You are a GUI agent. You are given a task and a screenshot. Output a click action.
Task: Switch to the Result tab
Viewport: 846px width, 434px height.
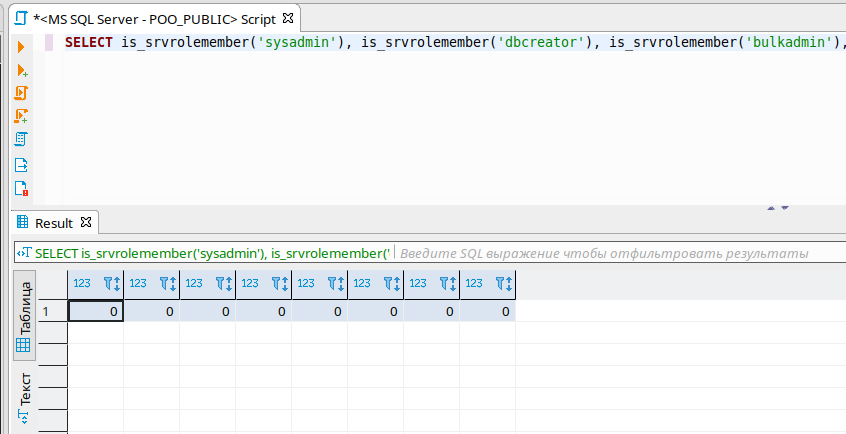pos(53,223)
